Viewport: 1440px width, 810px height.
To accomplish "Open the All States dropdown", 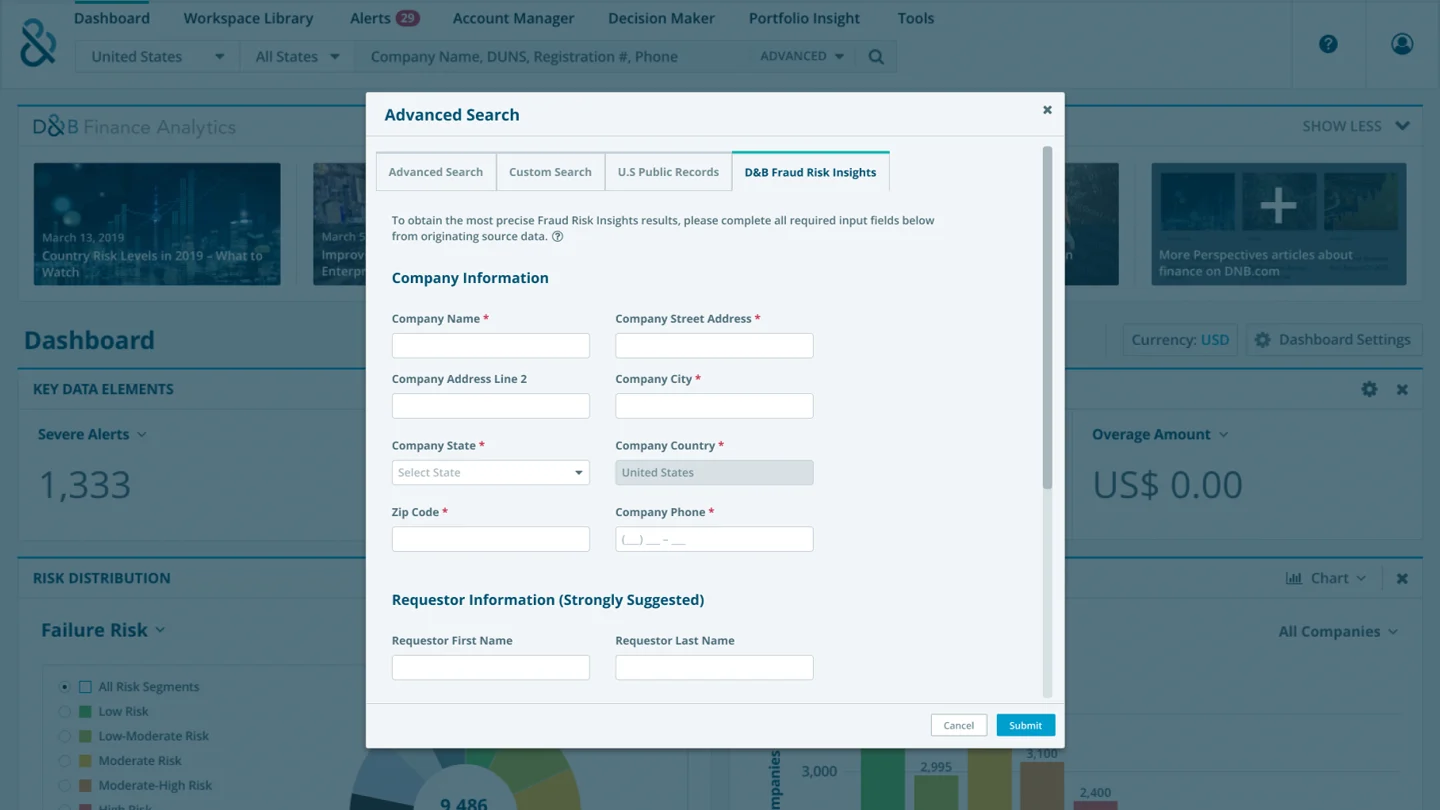I will (x=297, y=57).
